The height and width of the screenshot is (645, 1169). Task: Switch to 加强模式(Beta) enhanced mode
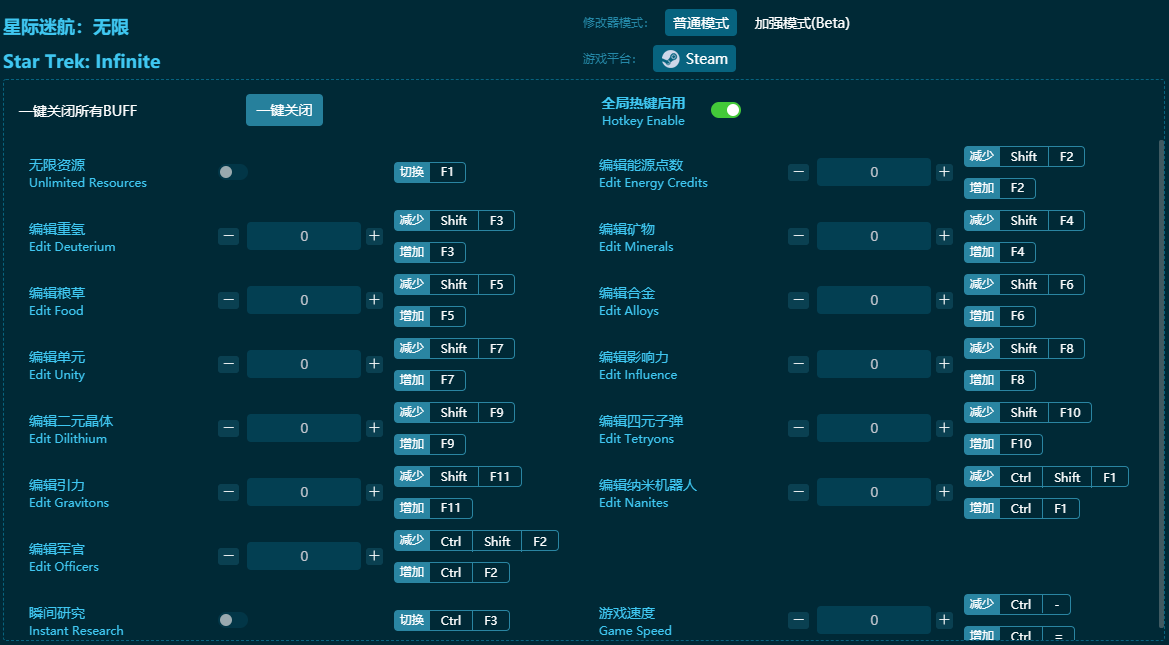click(801, 23)
